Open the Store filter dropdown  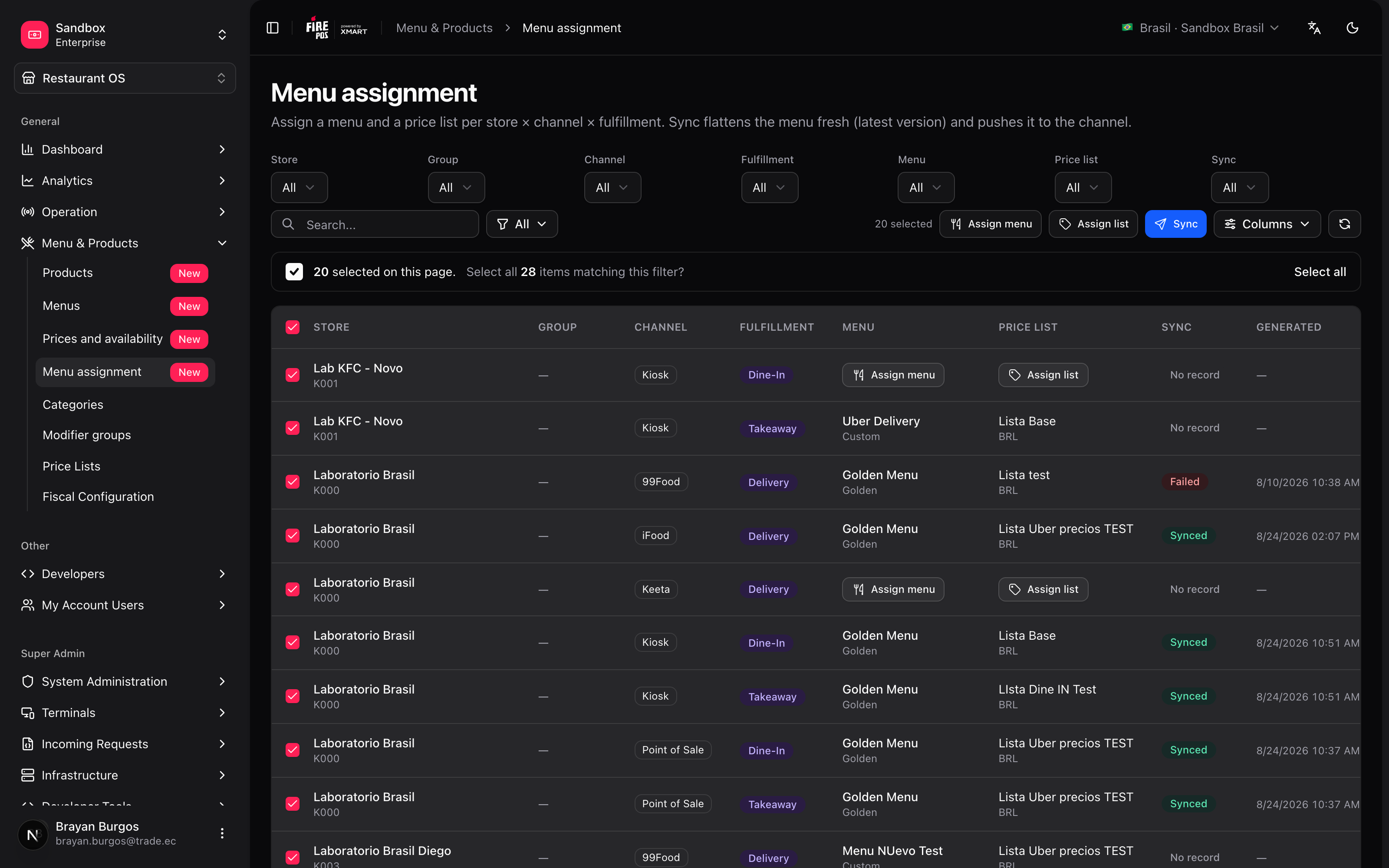299,188
